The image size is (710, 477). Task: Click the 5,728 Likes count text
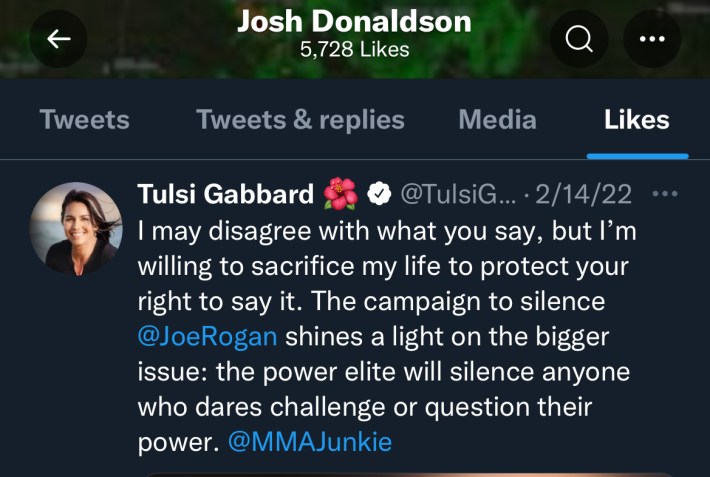coord(355,49)
